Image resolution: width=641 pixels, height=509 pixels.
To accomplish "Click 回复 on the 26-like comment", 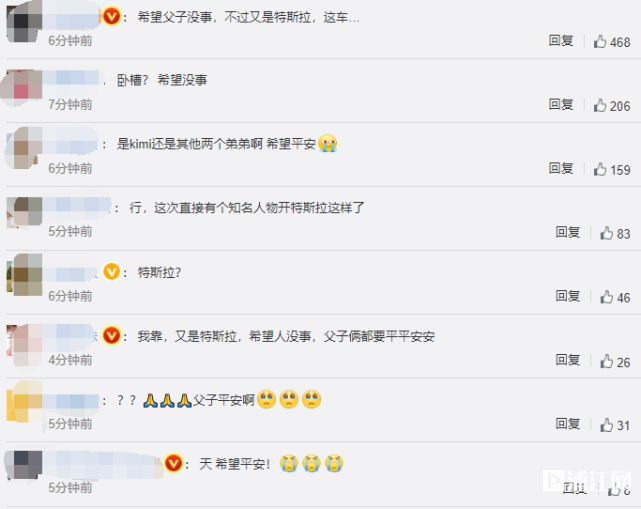I will pos(567,360).
